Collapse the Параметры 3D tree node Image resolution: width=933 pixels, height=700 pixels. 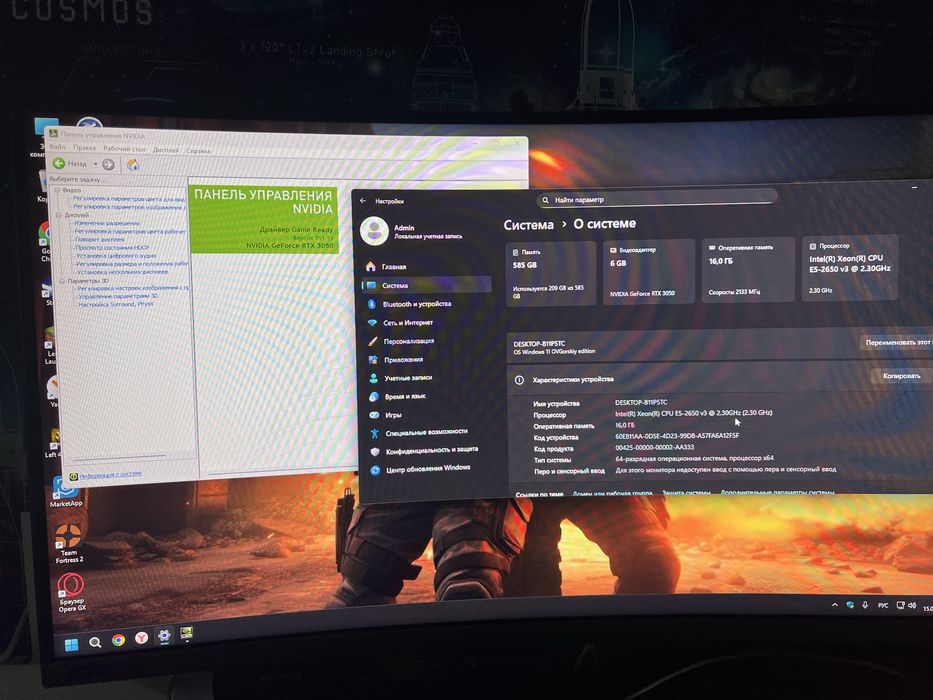coord(61,280)
